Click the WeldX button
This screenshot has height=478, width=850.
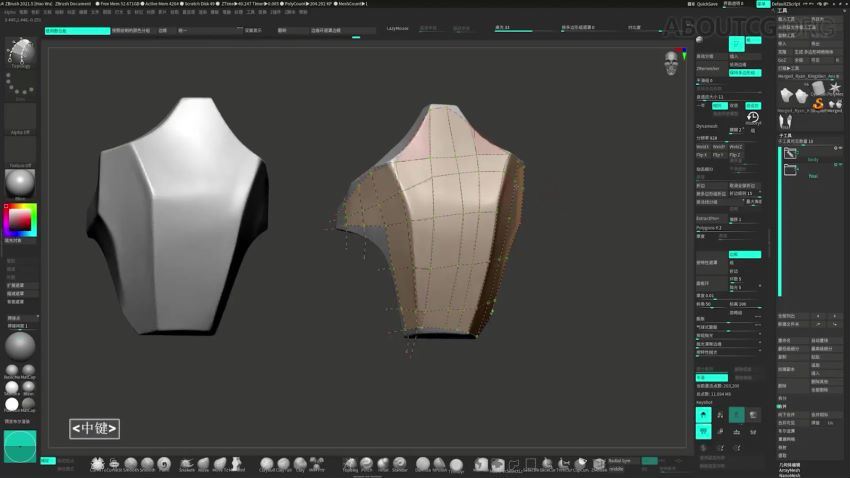point(703,147)
